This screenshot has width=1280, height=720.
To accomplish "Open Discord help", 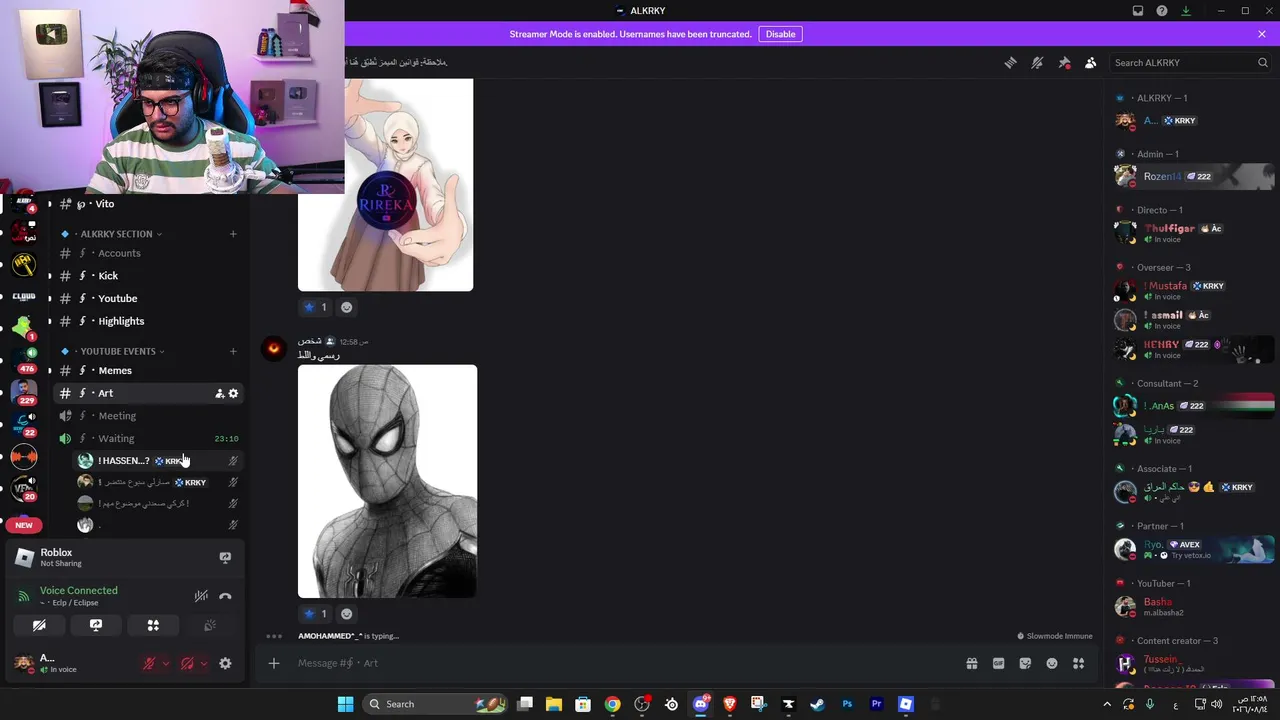I will (1162, 11).
